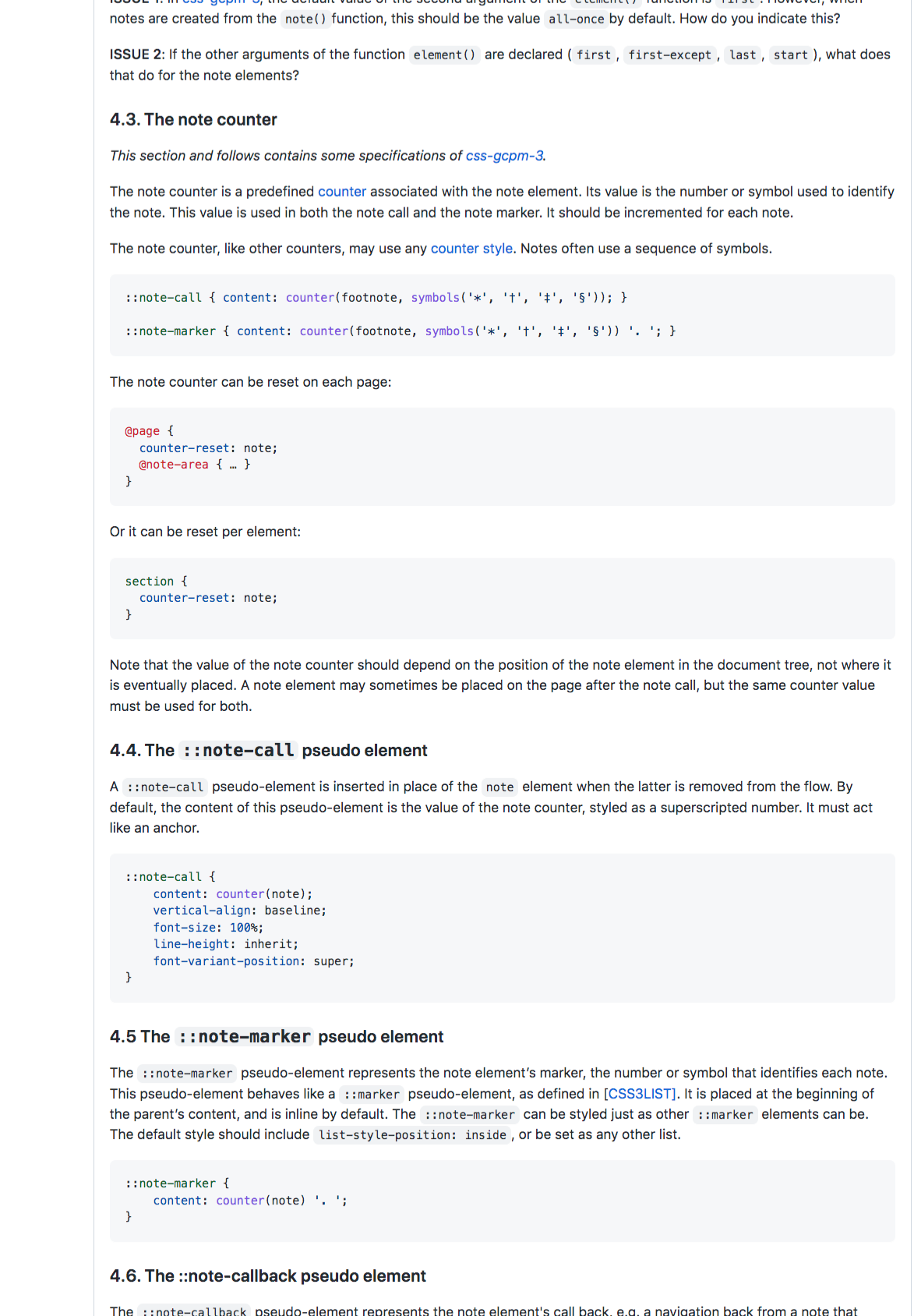Click the "section {" line in the code block

[156, 582]
